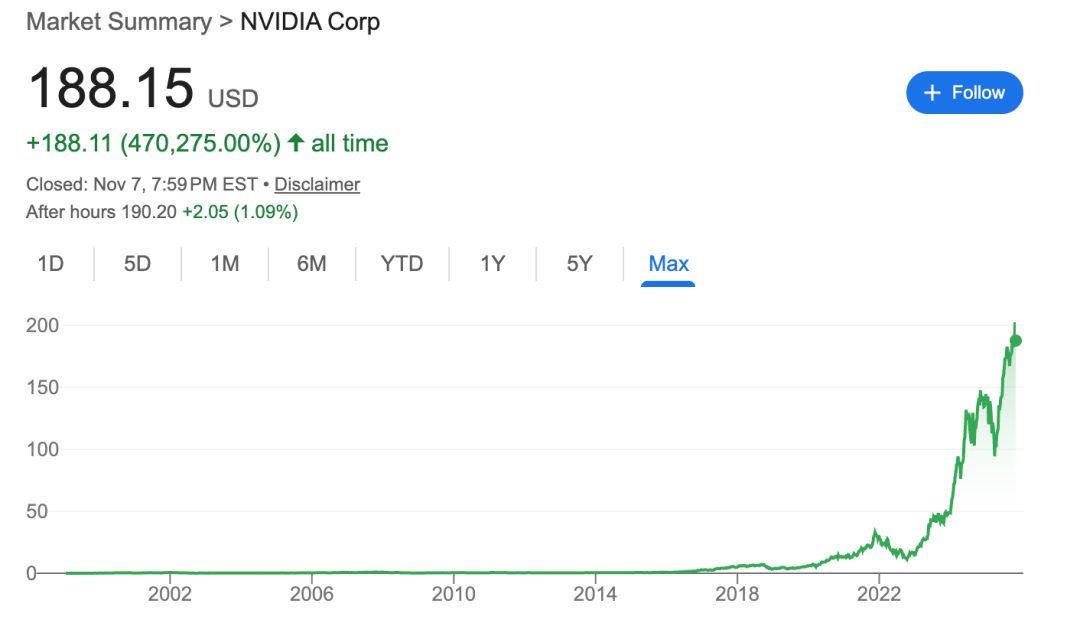Viewport: 1080px width, 623px height.
Task: Click the green up arrow icon
Action: point(295,143)
